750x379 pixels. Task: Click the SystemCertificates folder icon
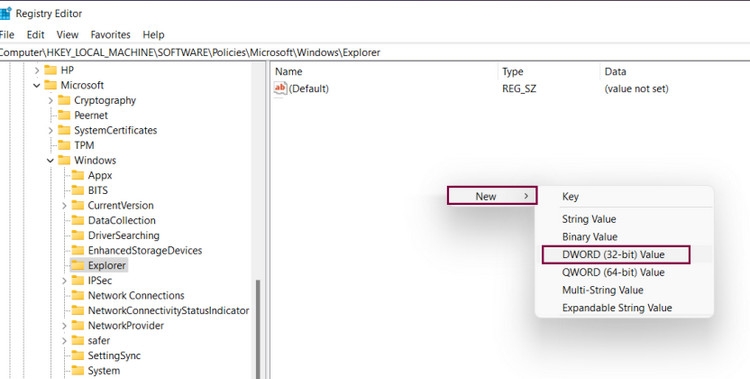click(x=64, y=130)
